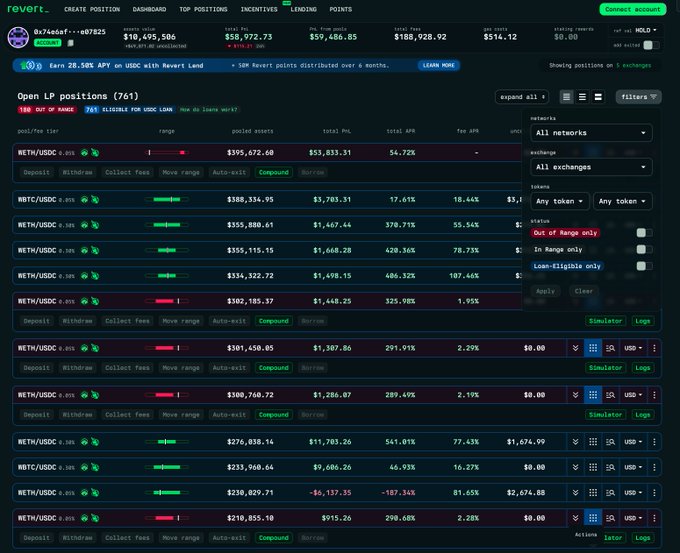Open the expand all dropdown
This screenshot has width=680, height=553.
pyautogui.click(x=522, y=97)
